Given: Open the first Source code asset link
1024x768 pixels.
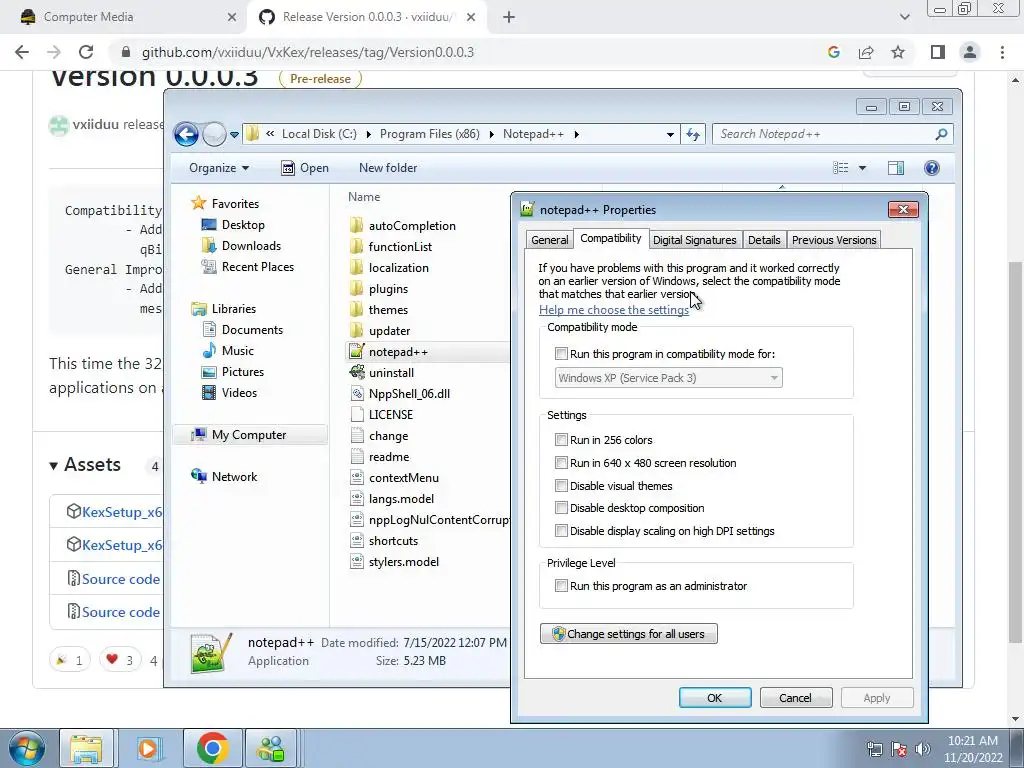Looking at the screenshot, I should [121, 579].
